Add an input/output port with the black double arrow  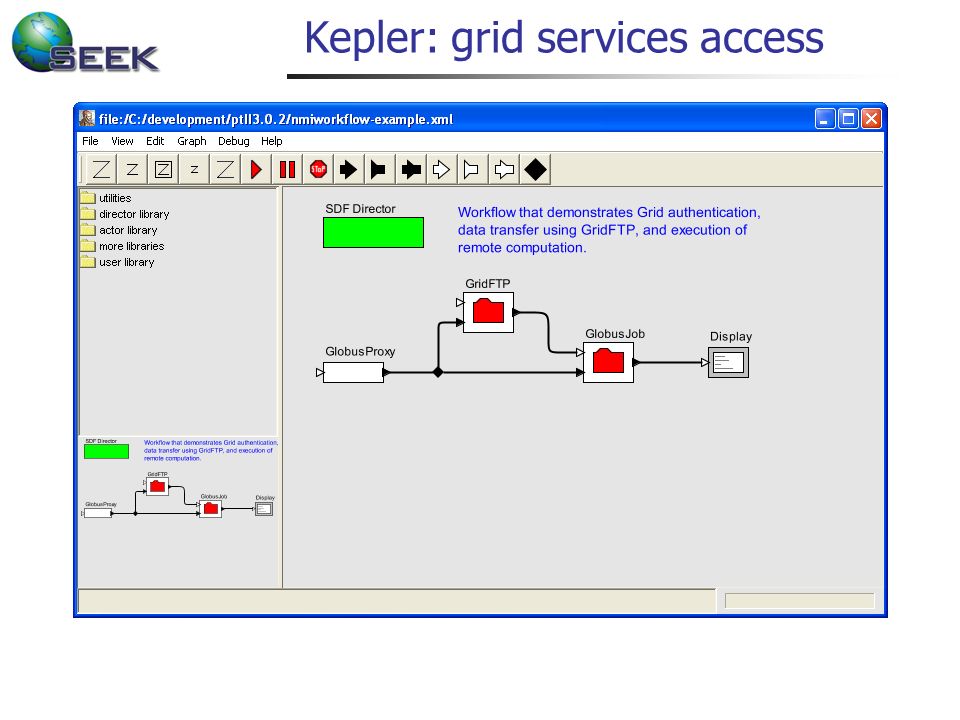point(411,169)
